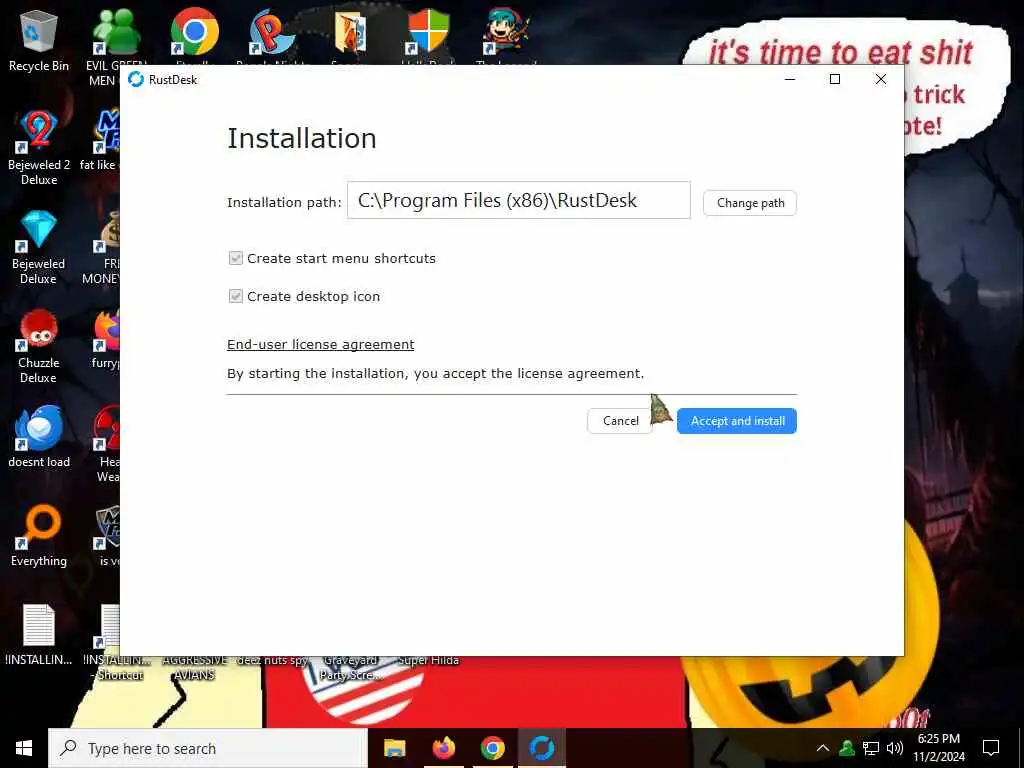The image size is (1024, 768).
Task: Open the notification center icon
Action: tap(991, 748)
